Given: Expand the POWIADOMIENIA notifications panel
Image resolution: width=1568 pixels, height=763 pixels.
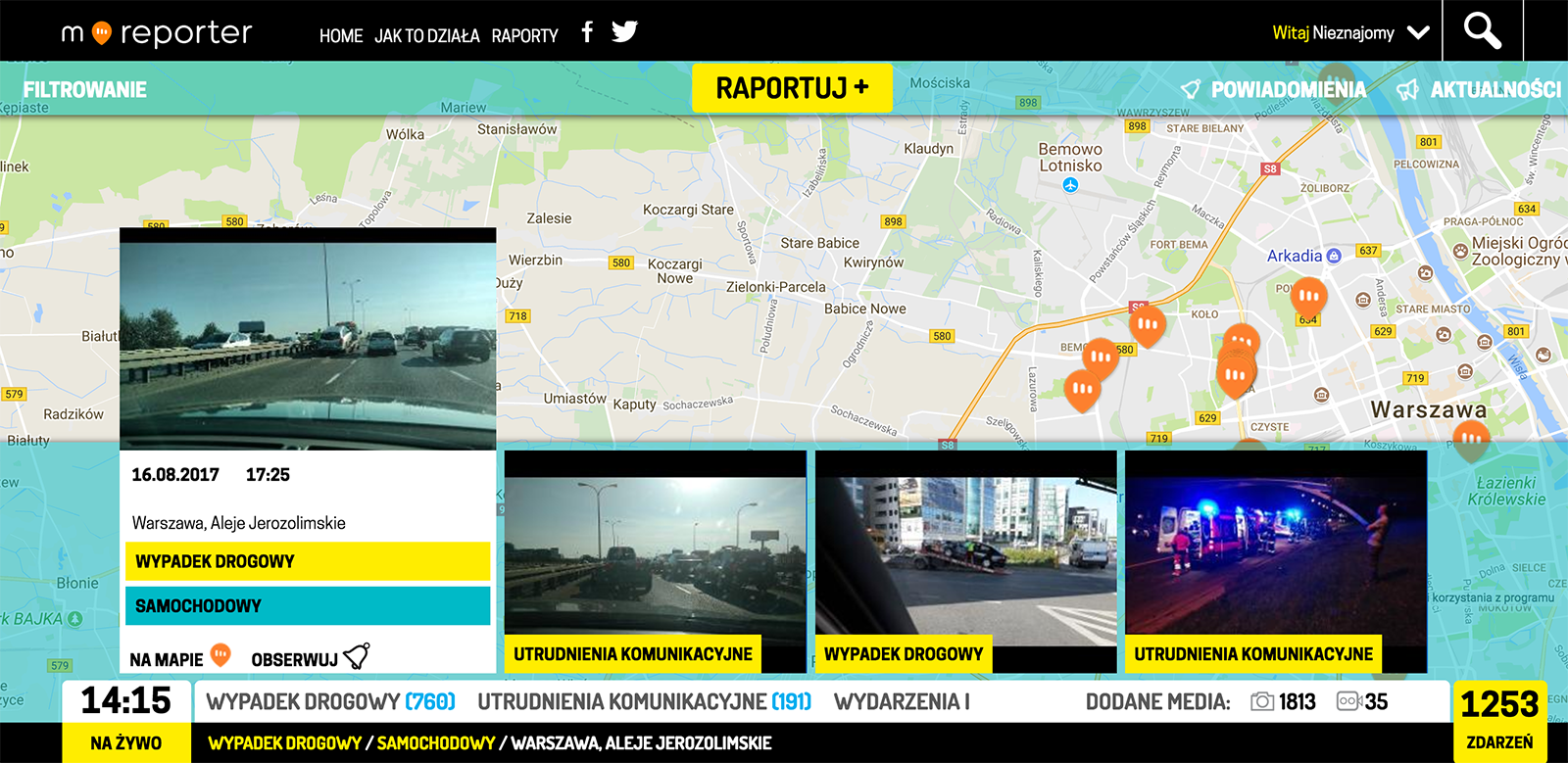Looking at the screenshot, I should click(1274, 90).
